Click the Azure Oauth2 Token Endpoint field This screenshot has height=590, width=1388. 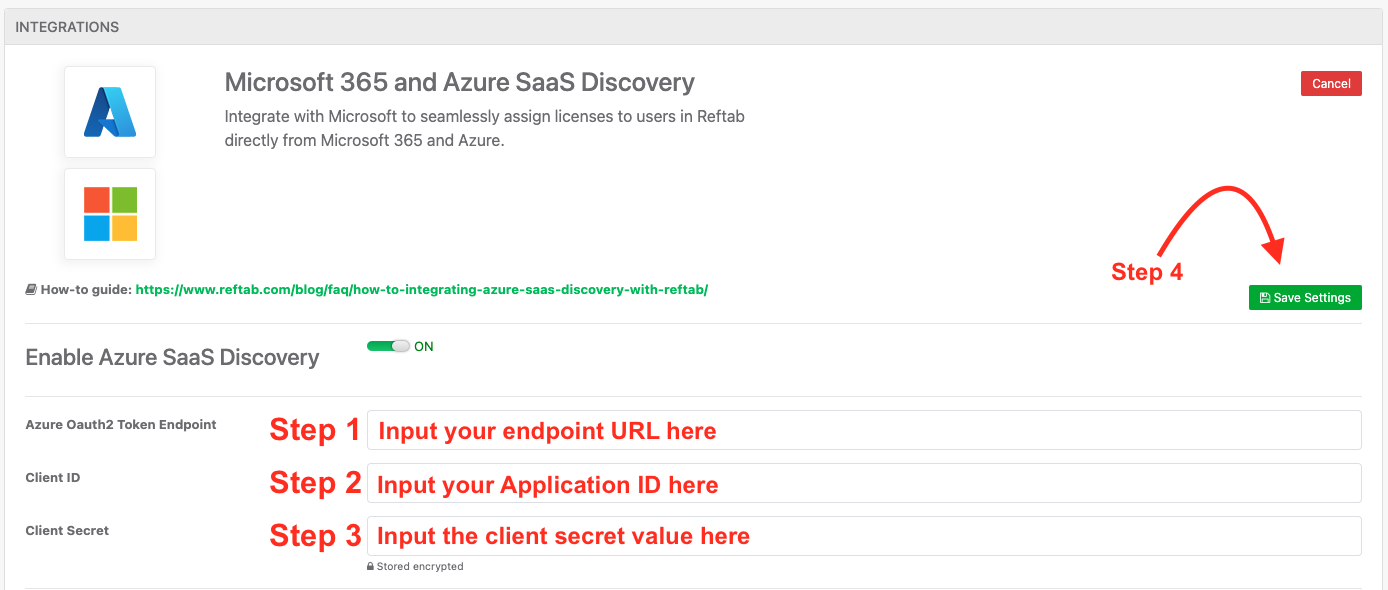point(865,429)
